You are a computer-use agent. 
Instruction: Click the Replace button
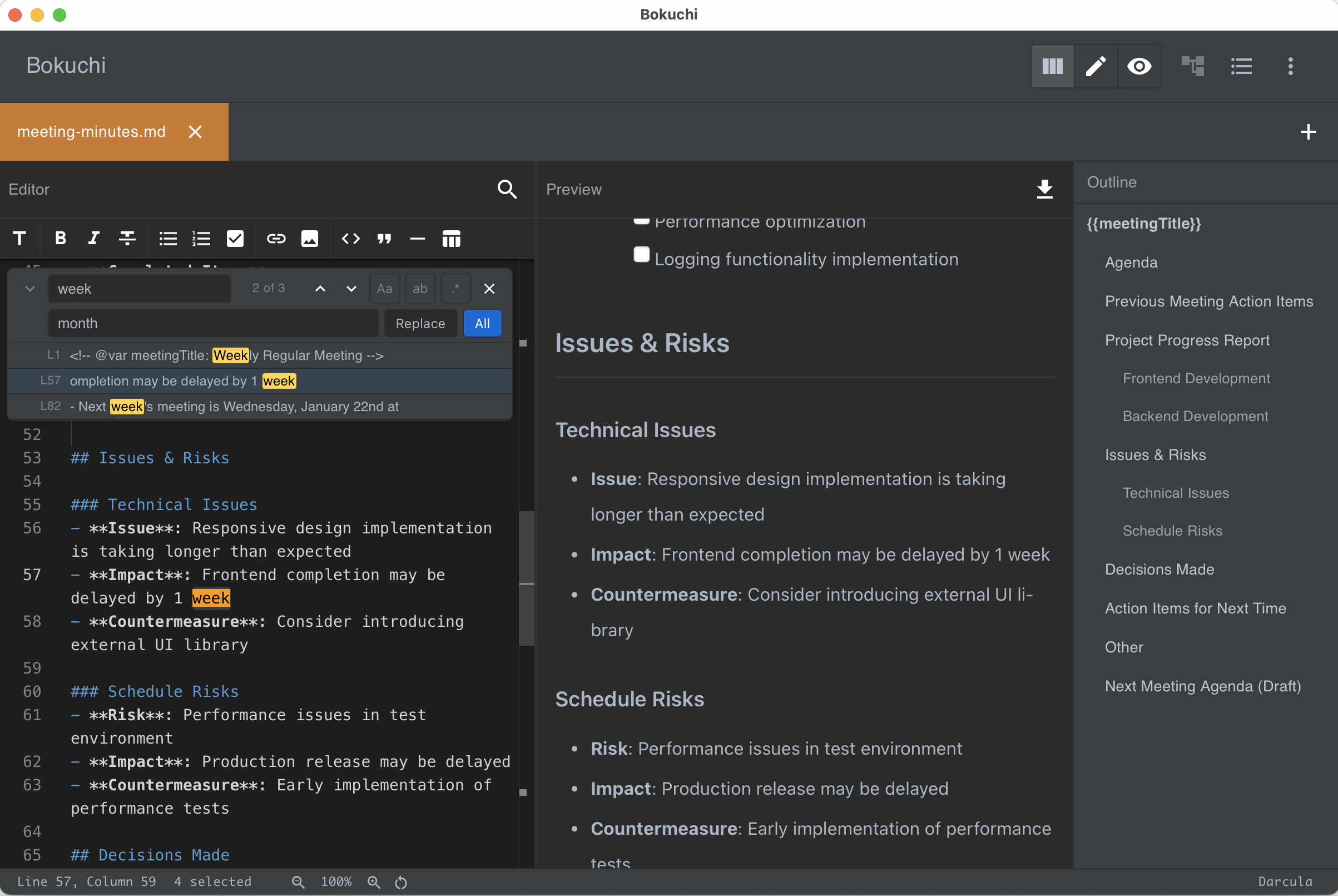coord(420,324)
